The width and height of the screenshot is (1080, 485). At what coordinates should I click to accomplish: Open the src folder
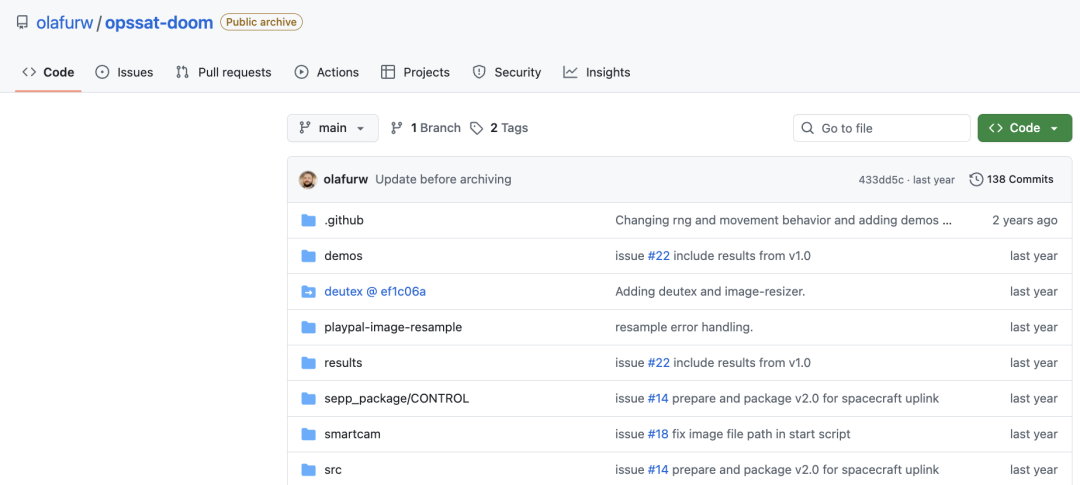(333, 471)
